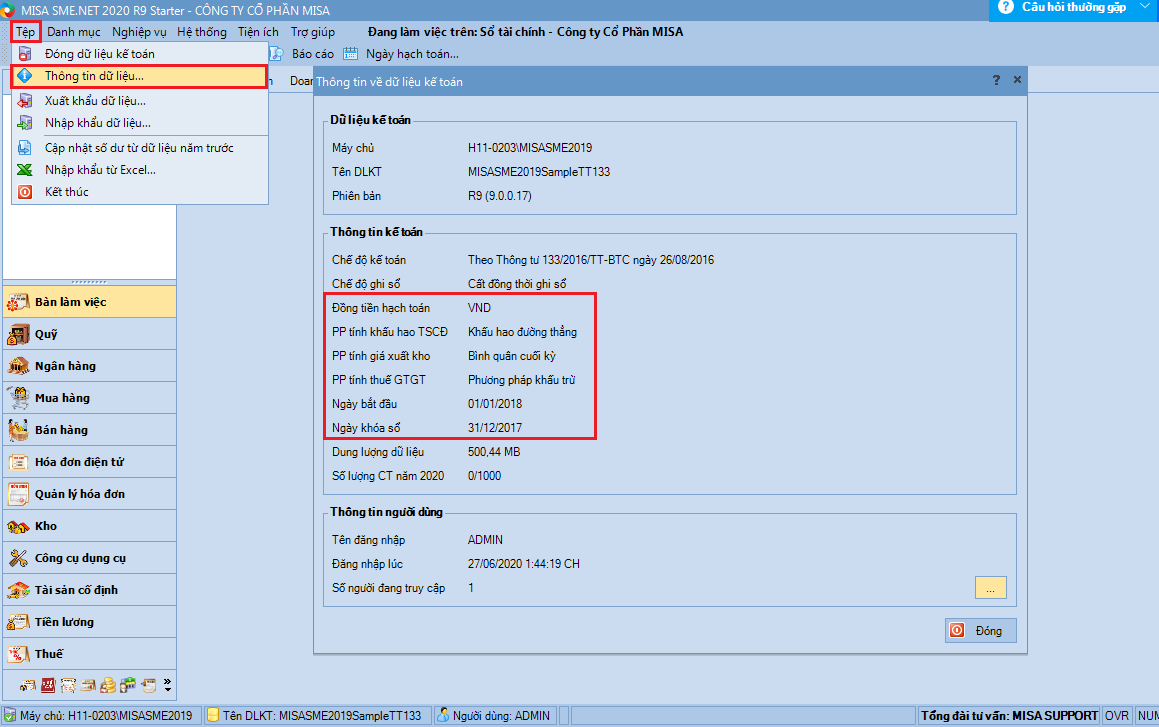Open the Mua hàng module
Viewport: 1159px width, 727px height.
coord(89,398)
